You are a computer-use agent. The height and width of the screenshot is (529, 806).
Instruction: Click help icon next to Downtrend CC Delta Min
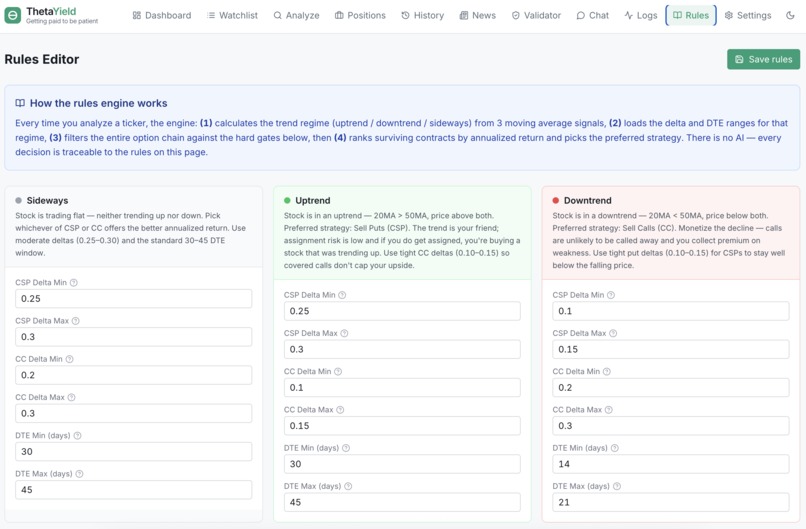click(x=607, y=372)
